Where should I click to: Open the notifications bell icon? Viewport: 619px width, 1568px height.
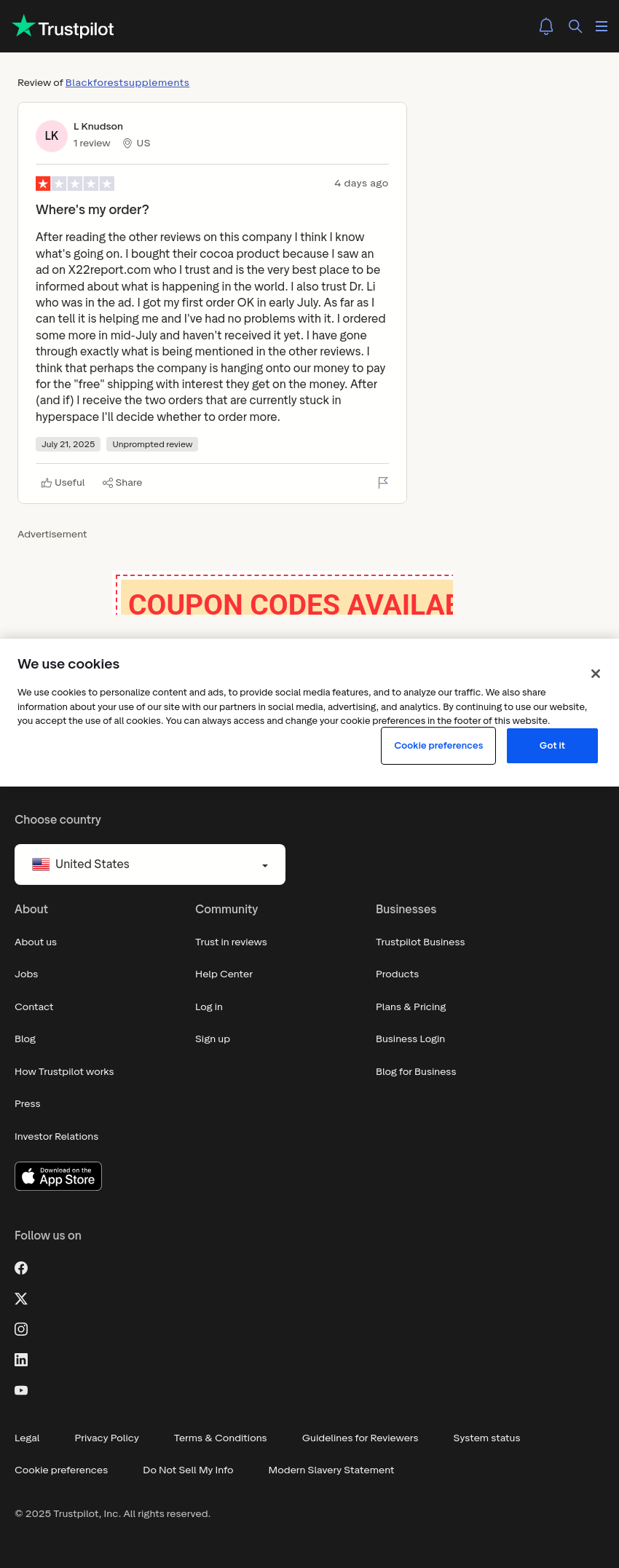[546, 26]
